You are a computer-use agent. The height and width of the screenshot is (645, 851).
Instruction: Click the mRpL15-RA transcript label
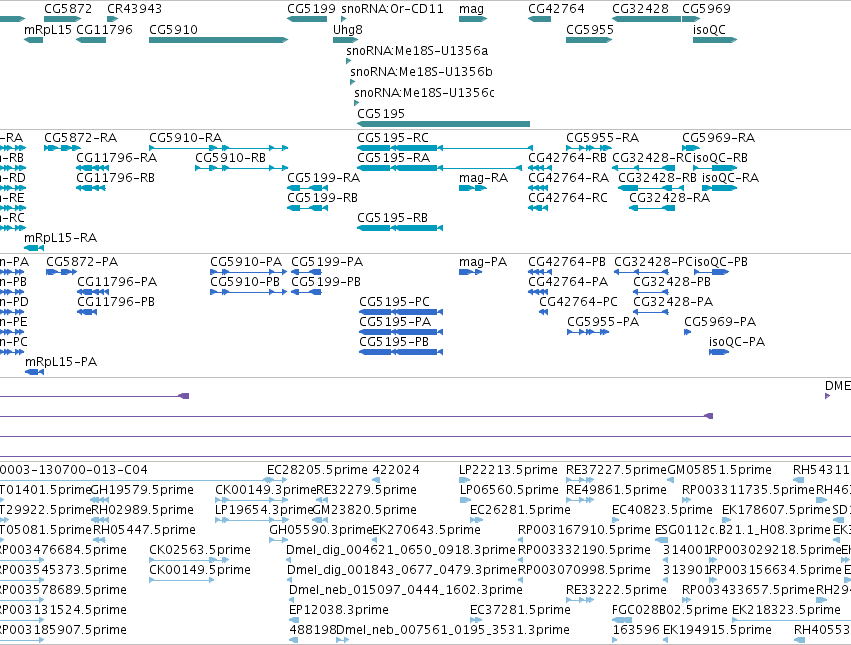click(x=60, y=238)
